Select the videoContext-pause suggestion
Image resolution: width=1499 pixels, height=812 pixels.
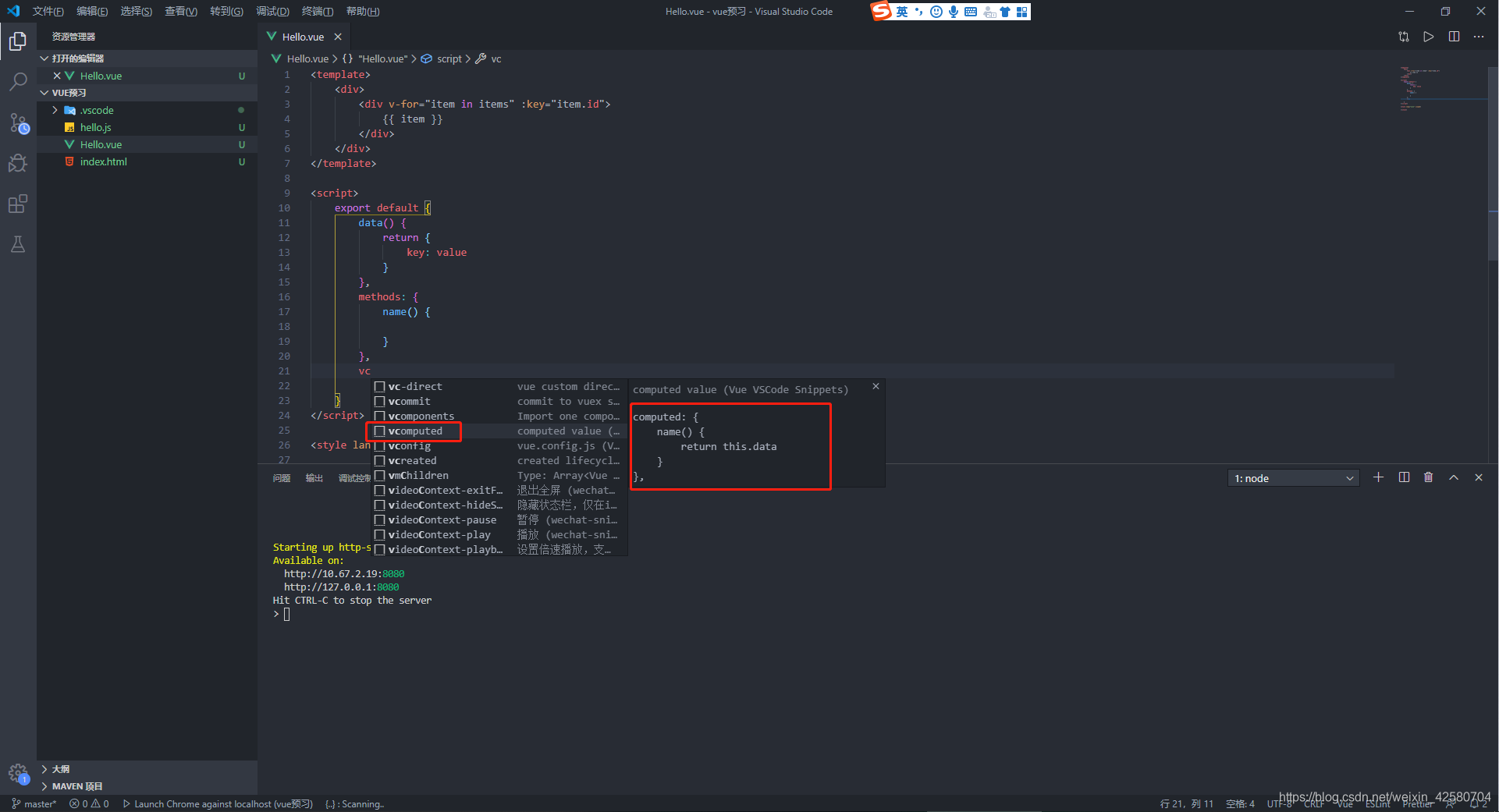tap(499, 520)
